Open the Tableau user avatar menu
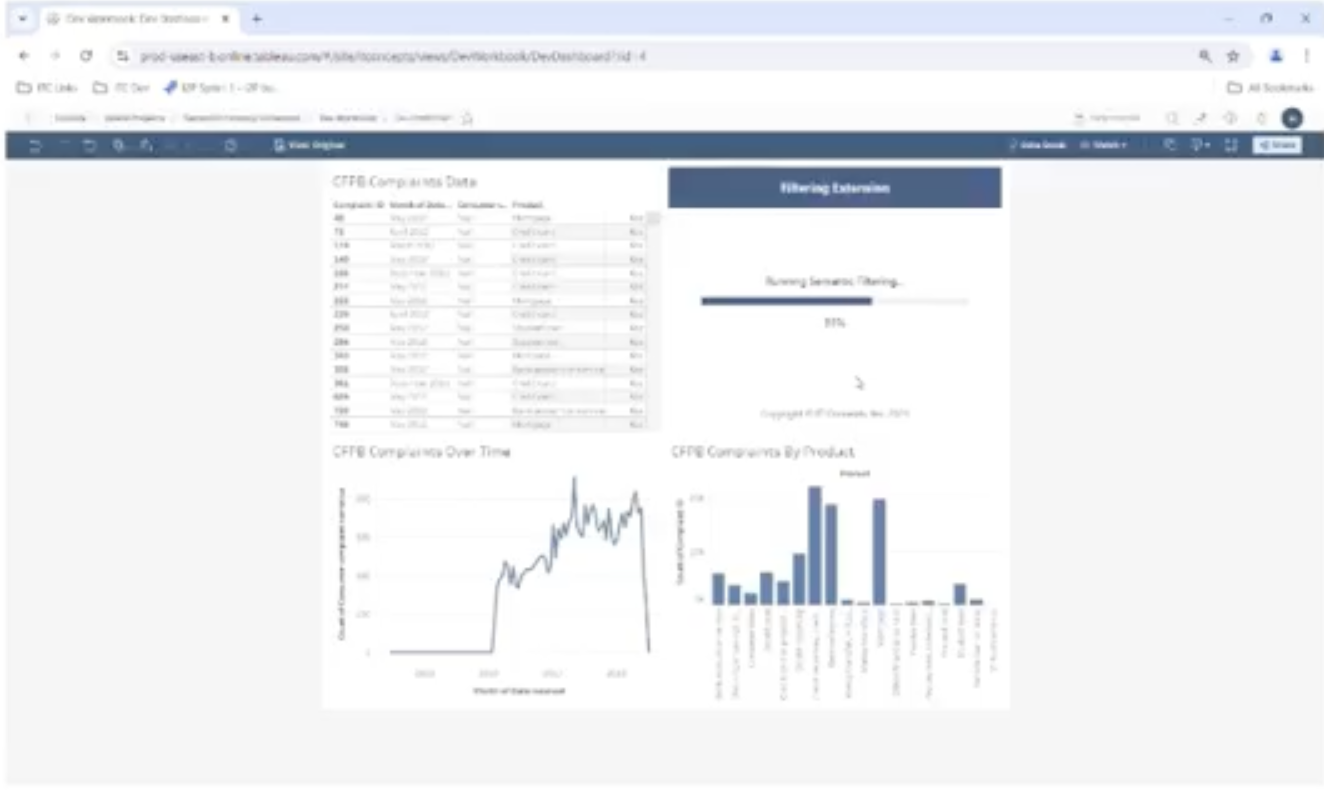Image resolution: width=1324 pixels, height=792 pixels. [1292, 118]
